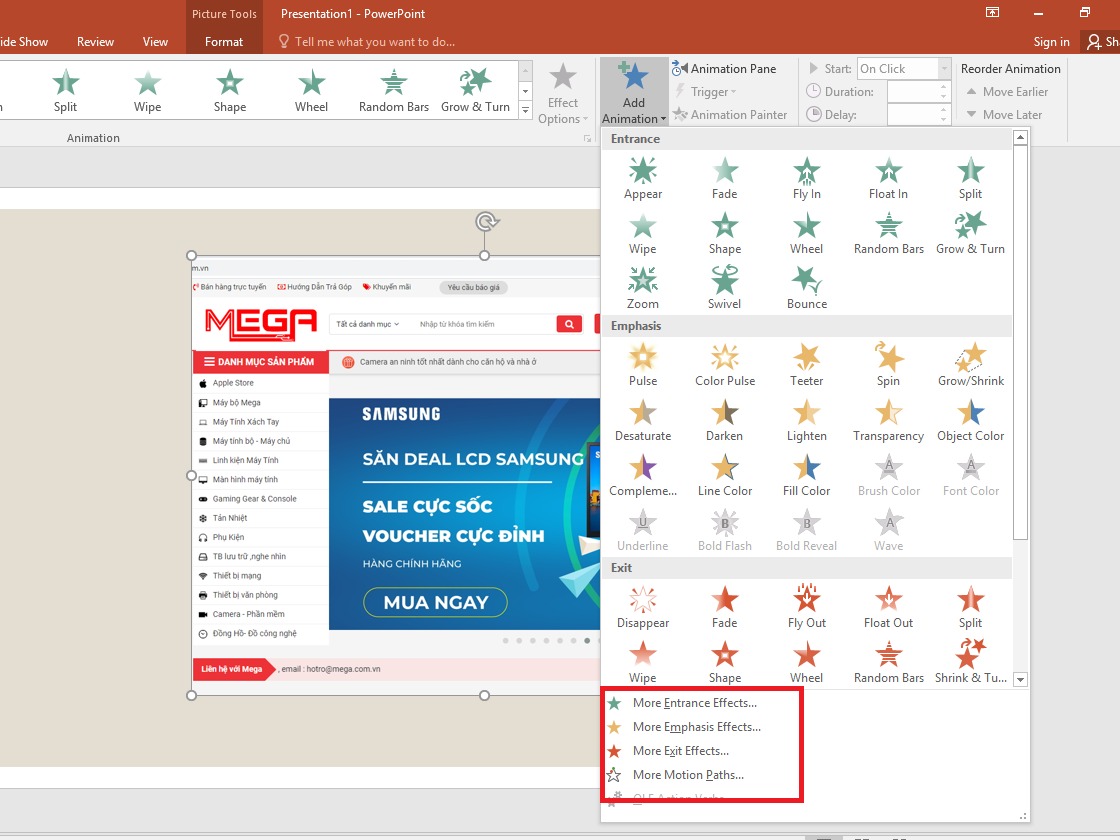This screenshot has width=1120, height=840.
Task: Choose the Disappear exit animation
Action: (643, 608)
